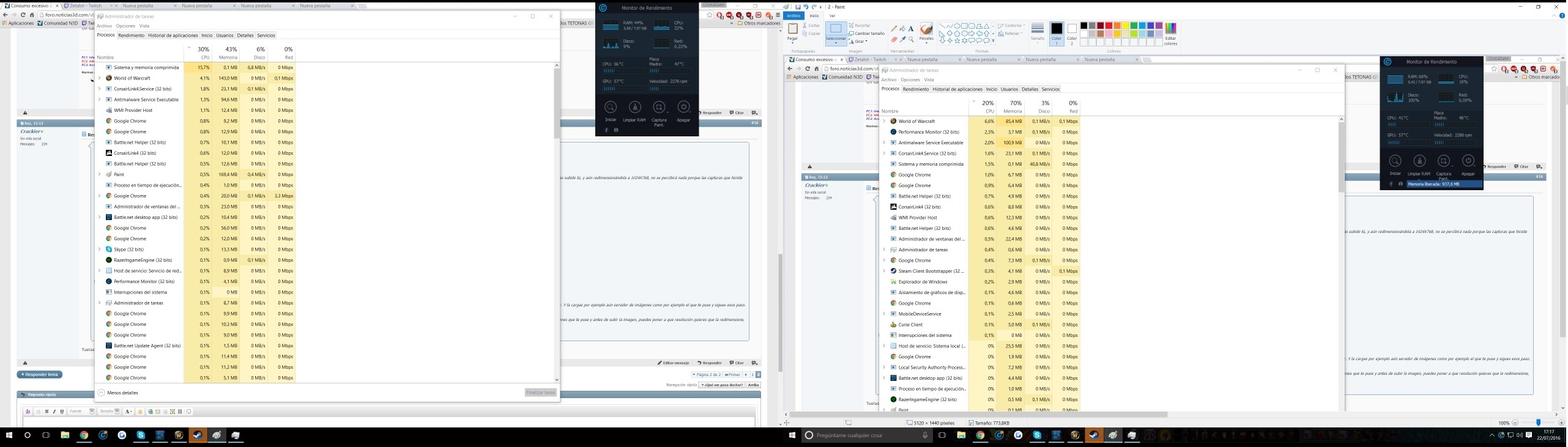Screen dimensions: 1568x447
Task: Open Cambiar tamaño in Paint's ribbon
Action: click(x=867, y=34)
